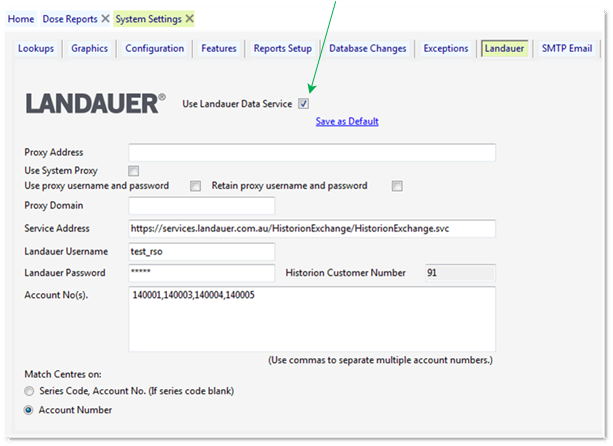Switch to Dose Reports tab
This screenshot has width=613, height=446.
(x=70, y=19)
